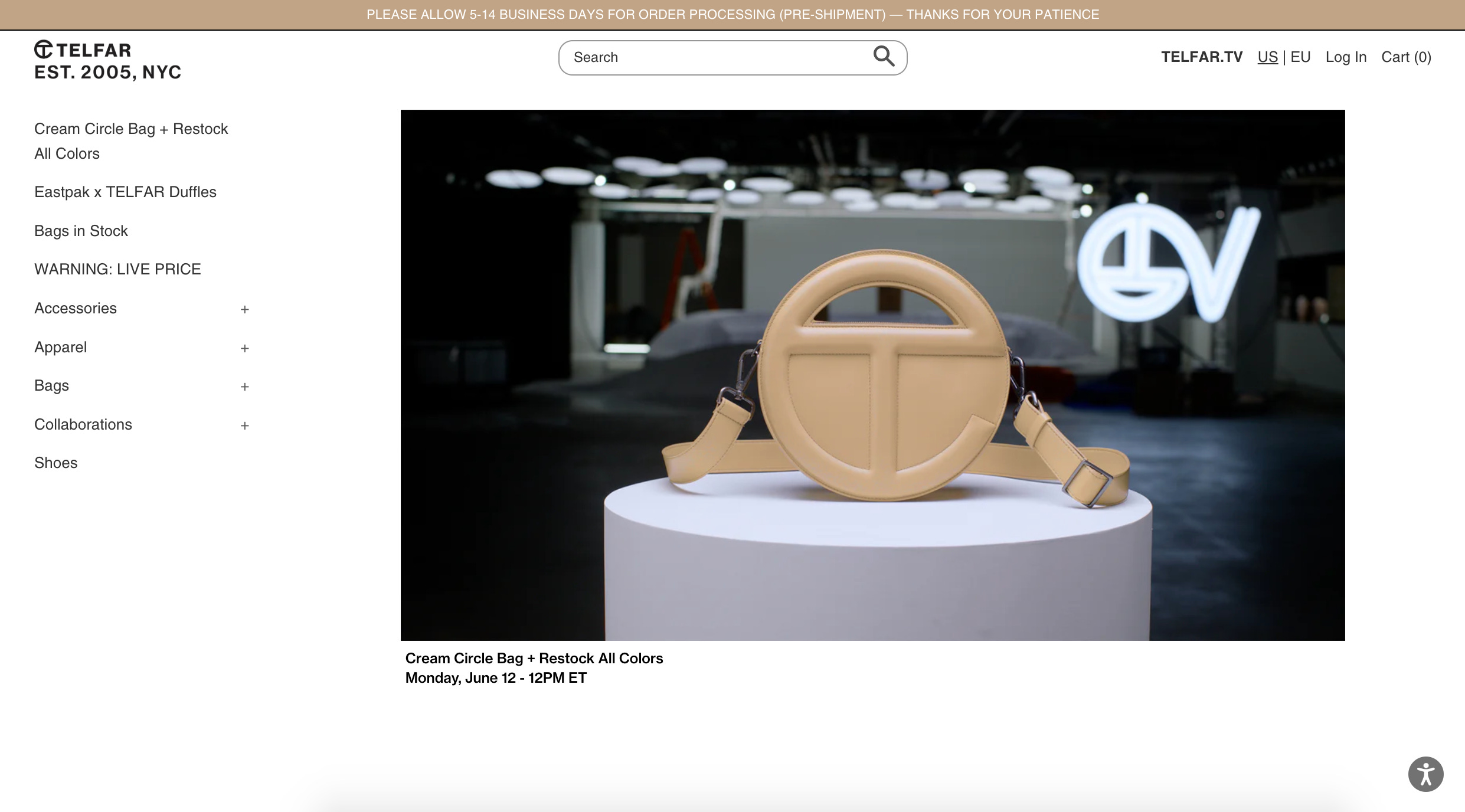Select the Accessories menu label
The width and height of the screenshot is (1465, 812).
tap(76, 308)
